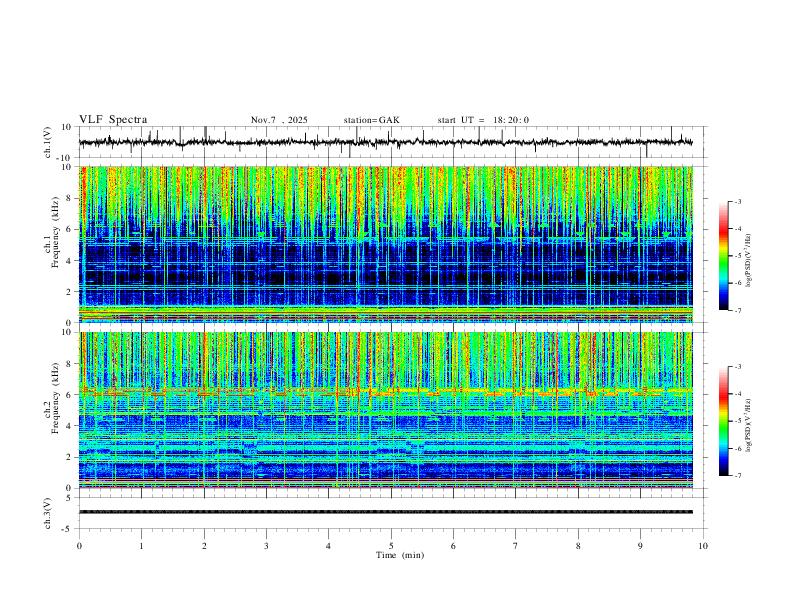Click the '-5' tick of ch.3 axis
792x612 pixels.
tap(67, 529)
